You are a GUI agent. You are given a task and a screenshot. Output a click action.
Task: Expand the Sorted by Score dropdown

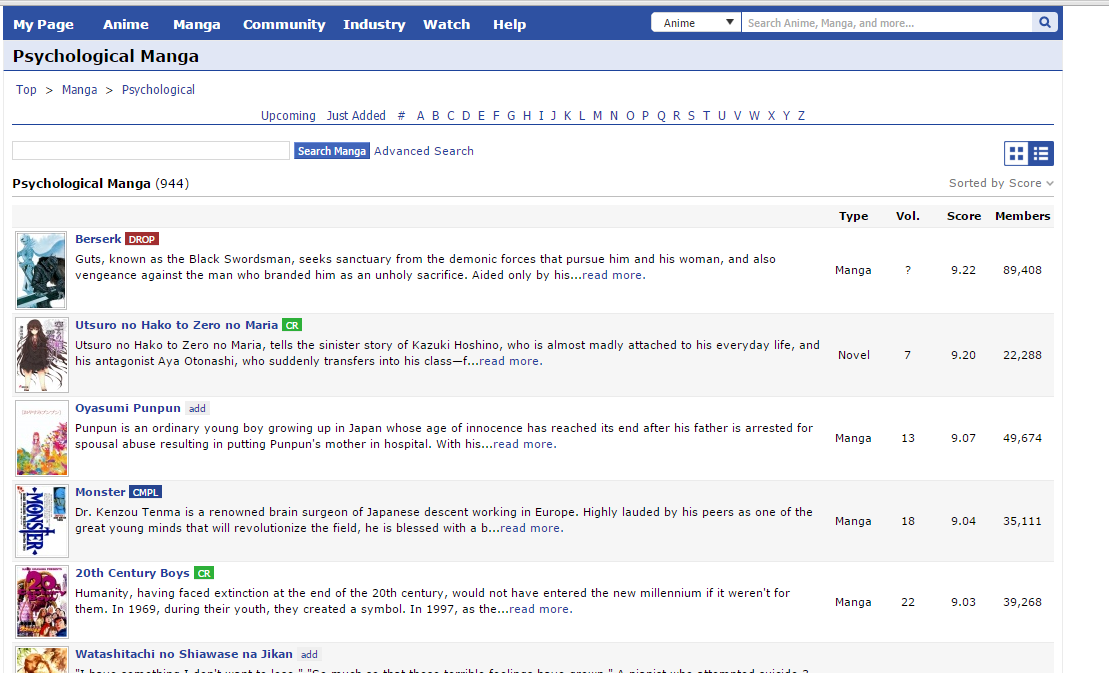click(x=1001, y=183)
